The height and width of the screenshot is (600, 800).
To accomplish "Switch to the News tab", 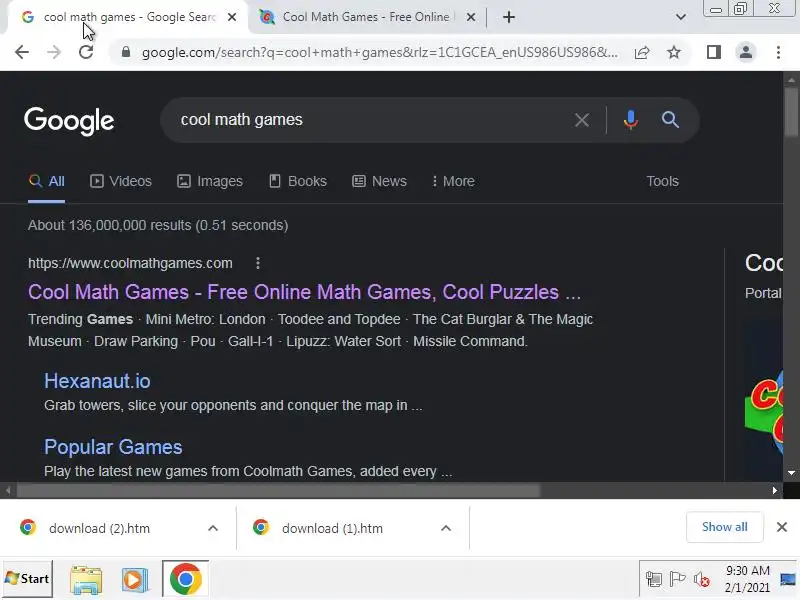I will (380, 182).
